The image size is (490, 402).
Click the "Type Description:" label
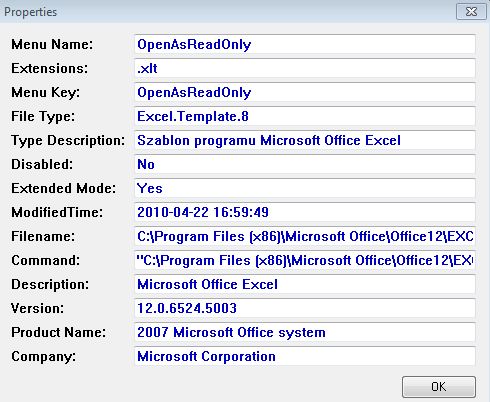pyautogui.click(x=68, y=141)
